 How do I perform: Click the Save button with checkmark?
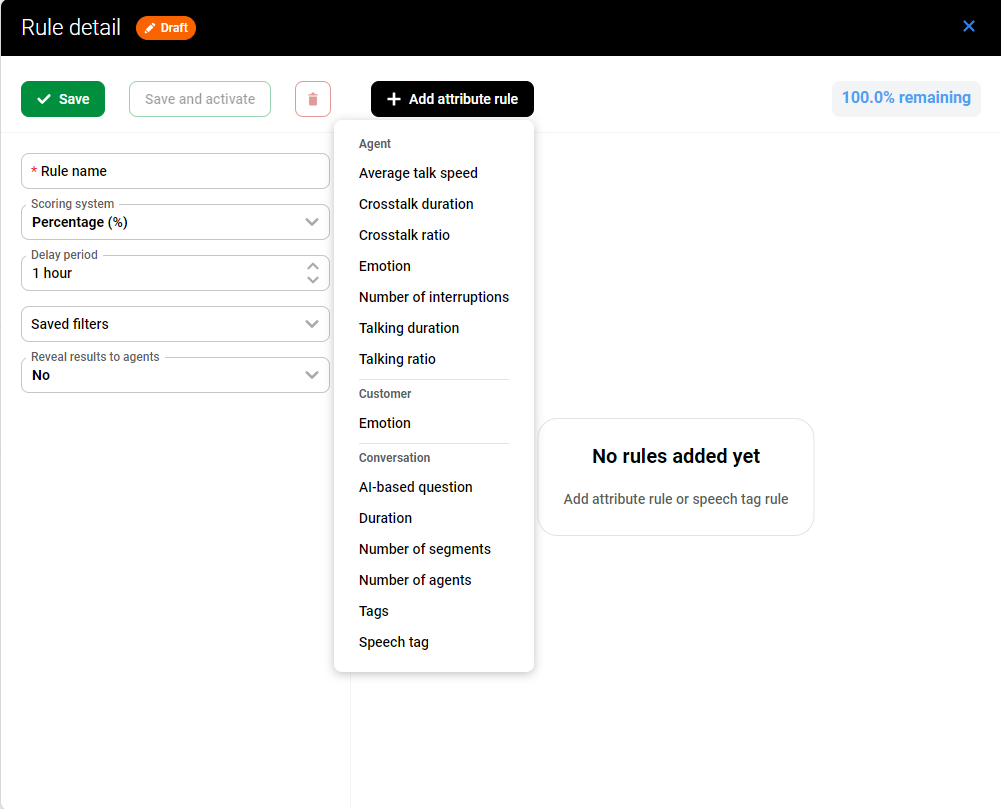[x=63, y=99]
